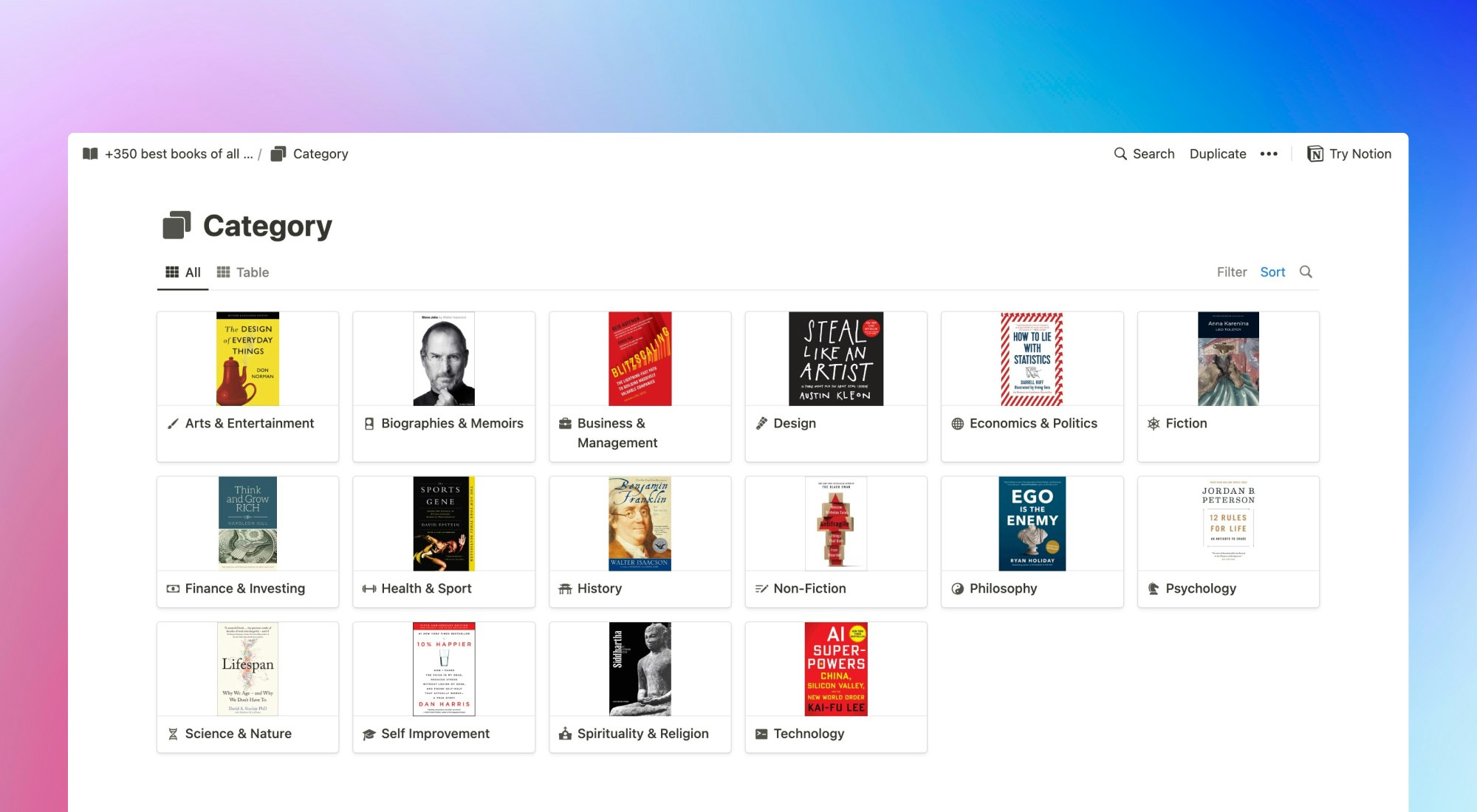Click the 'Health & Sport' card title
Viewport: 1477px width, 812px height.
coord(426,588)
